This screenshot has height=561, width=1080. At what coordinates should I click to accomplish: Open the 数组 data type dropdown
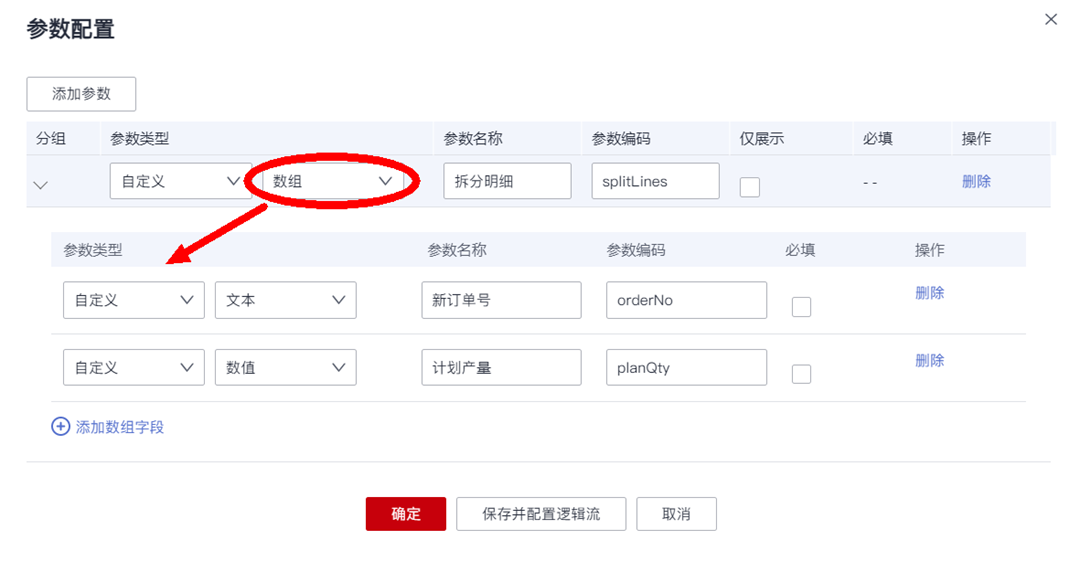pos(332,181)
